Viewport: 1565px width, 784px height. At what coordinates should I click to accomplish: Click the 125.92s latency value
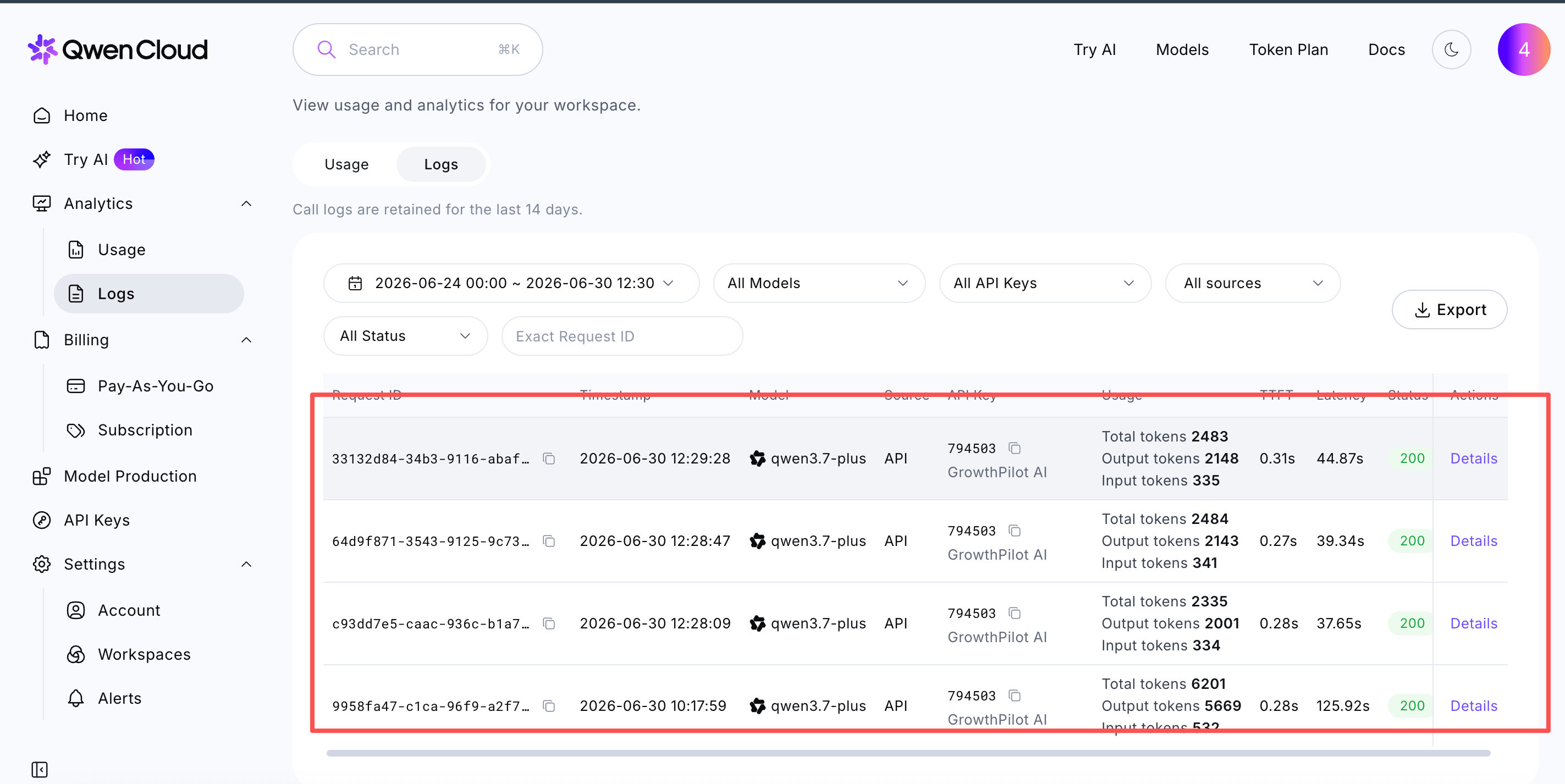[x=1343, y=706]
